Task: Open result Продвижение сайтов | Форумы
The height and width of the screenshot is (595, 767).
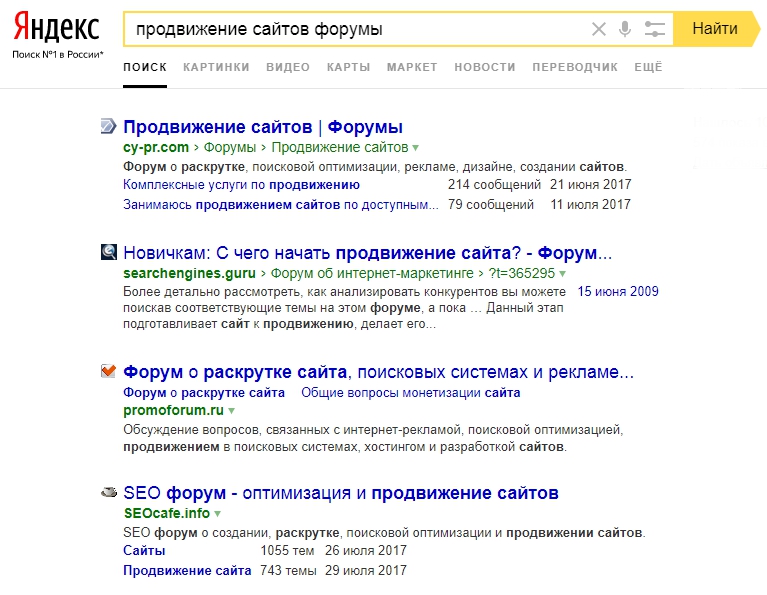Action: point(263,127)
